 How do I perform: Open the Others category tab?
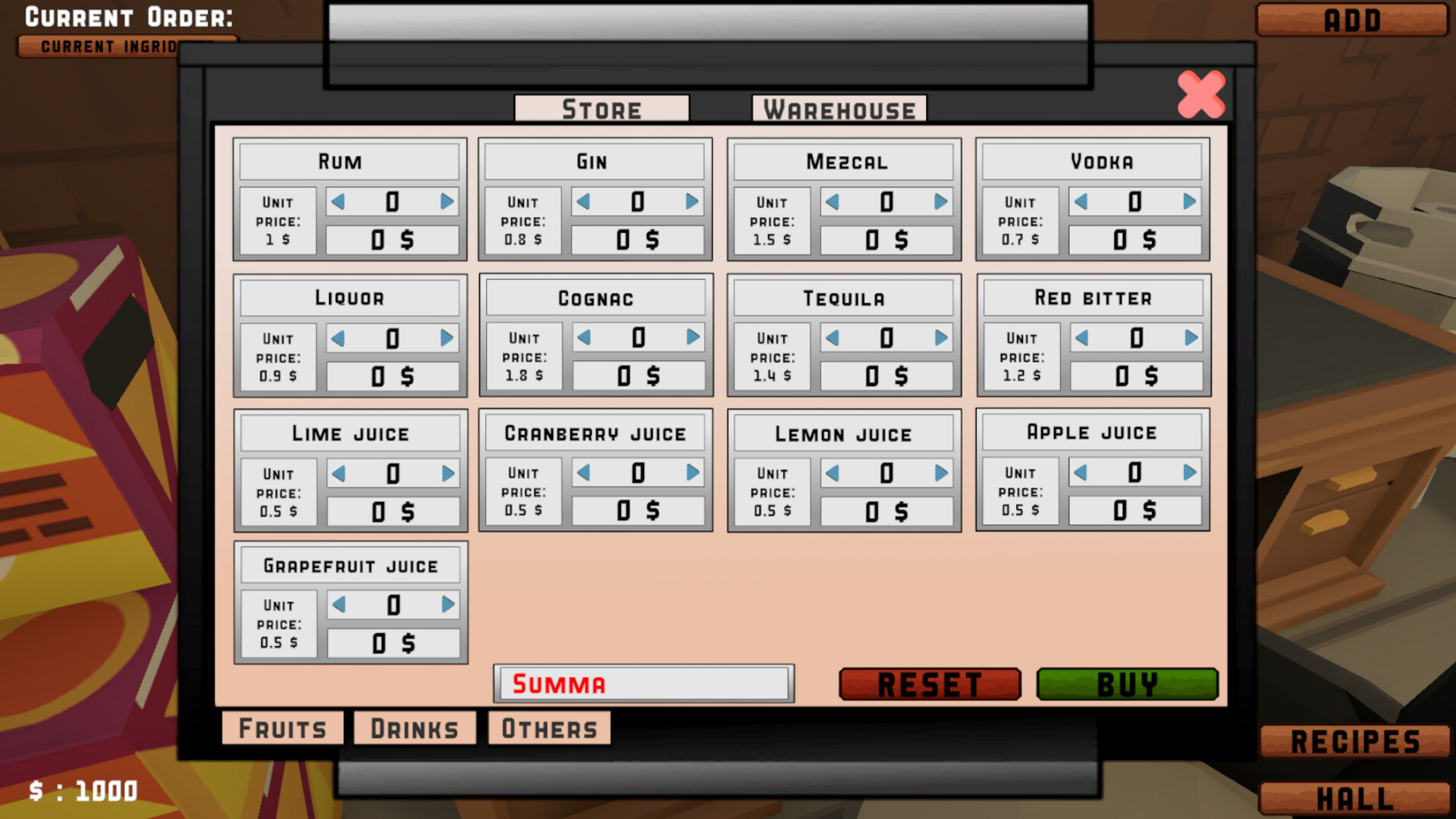(548, 727)
